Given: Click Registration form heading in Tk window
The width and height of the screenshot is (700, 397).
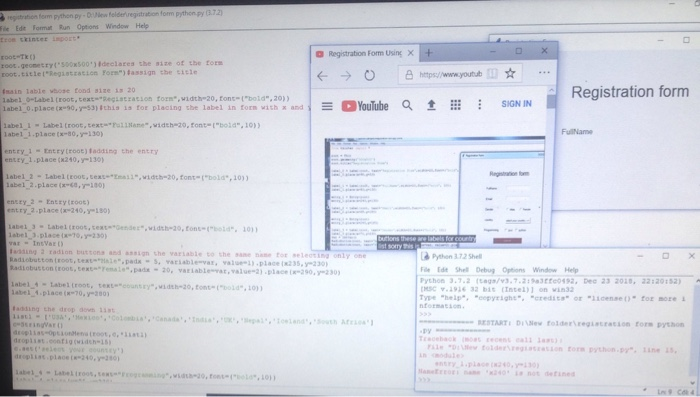Looking at the screenshot, I should coord(630,92).
